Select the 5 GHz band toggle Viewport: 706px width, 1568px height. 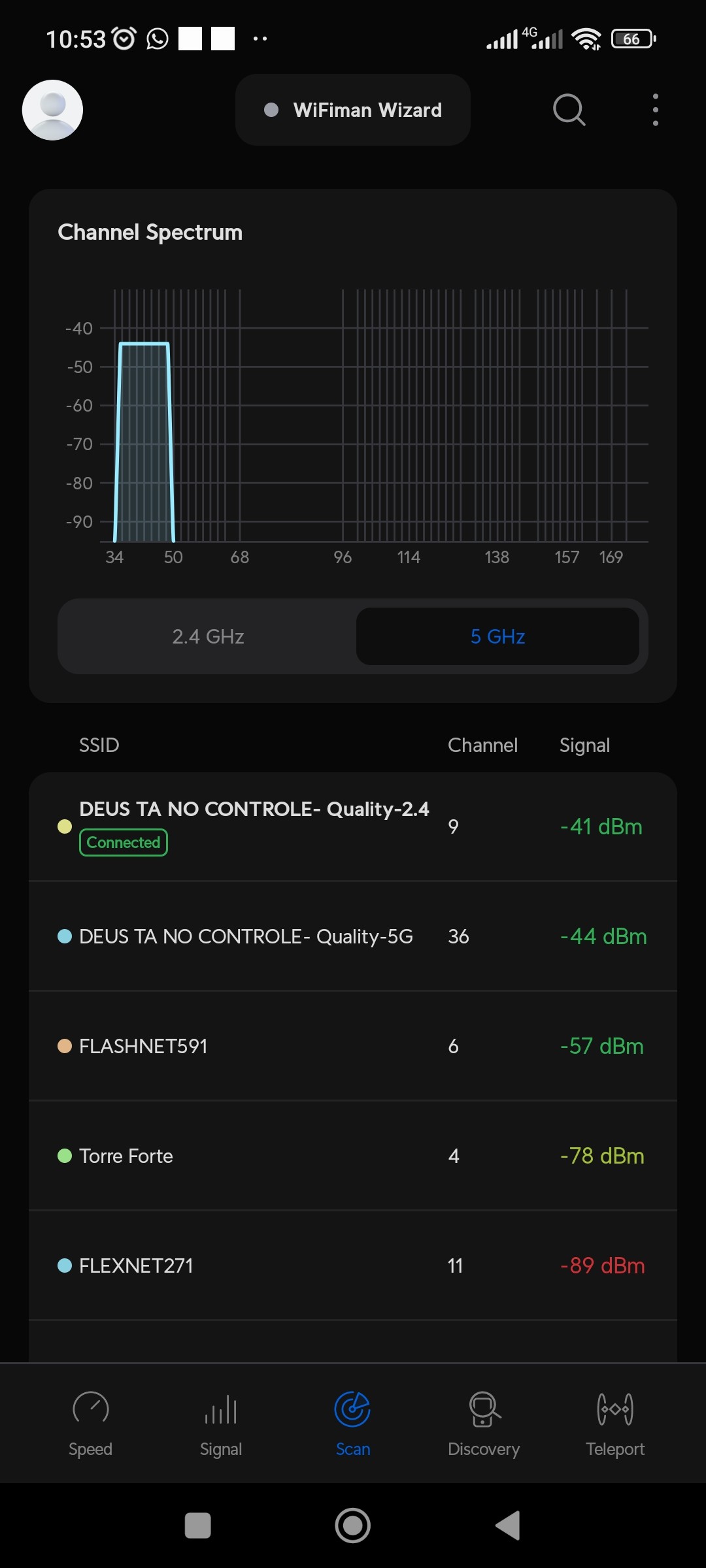[x=497, y=636]
